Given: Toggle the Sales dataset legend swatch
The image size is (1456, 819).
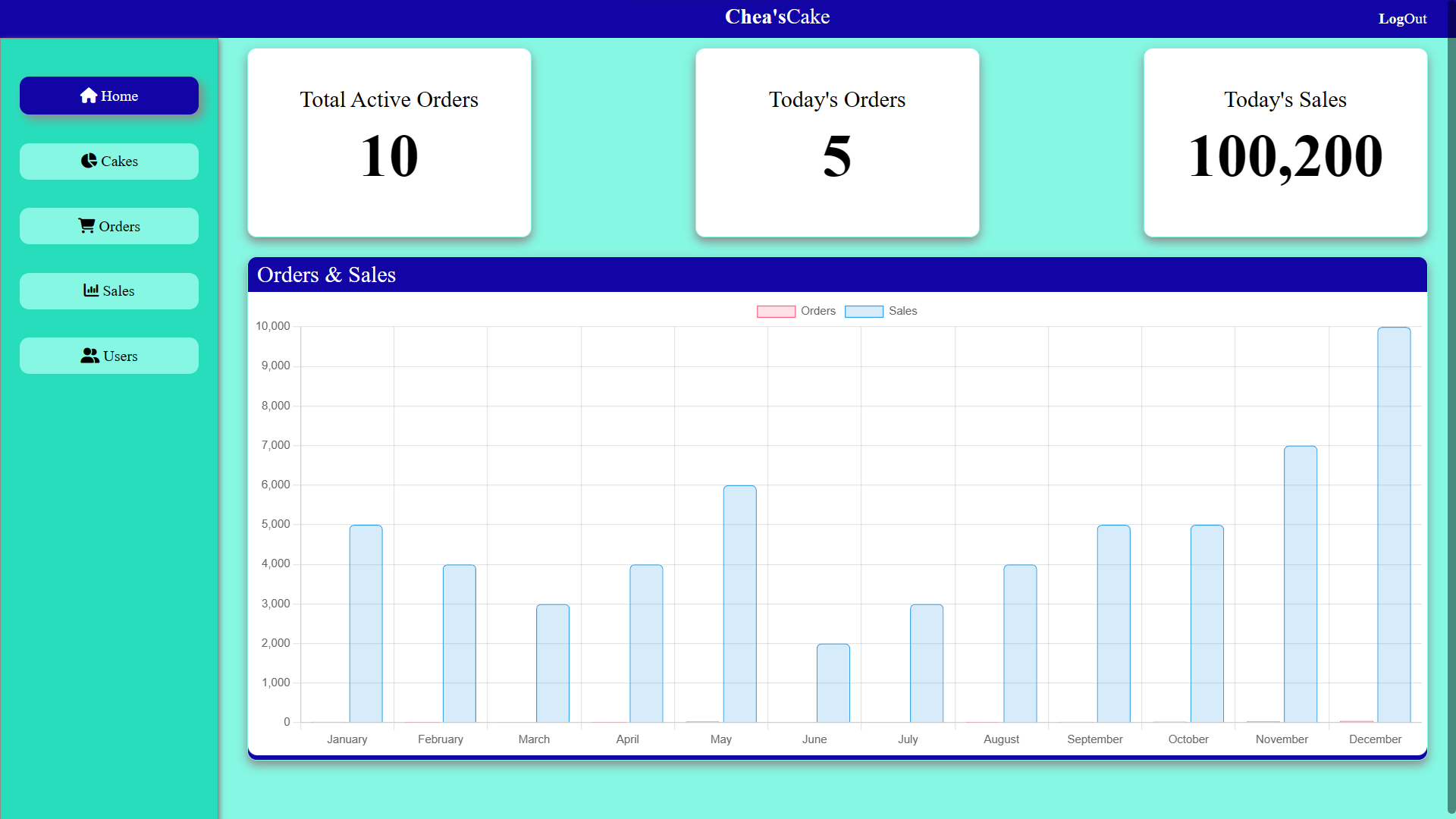Looking at the screenshot, I should click(864, 312).
